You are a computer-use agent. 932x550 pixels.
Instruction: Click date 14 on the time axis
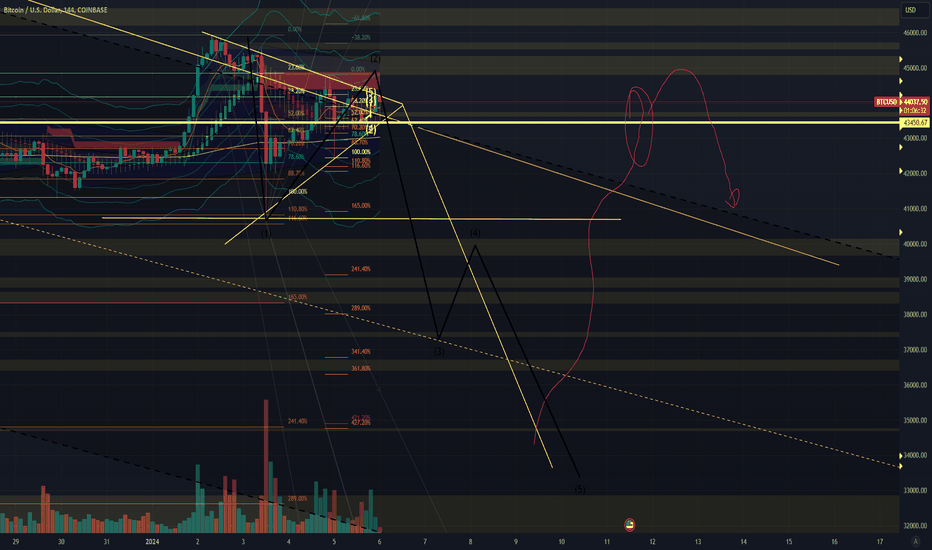[743, 542]
